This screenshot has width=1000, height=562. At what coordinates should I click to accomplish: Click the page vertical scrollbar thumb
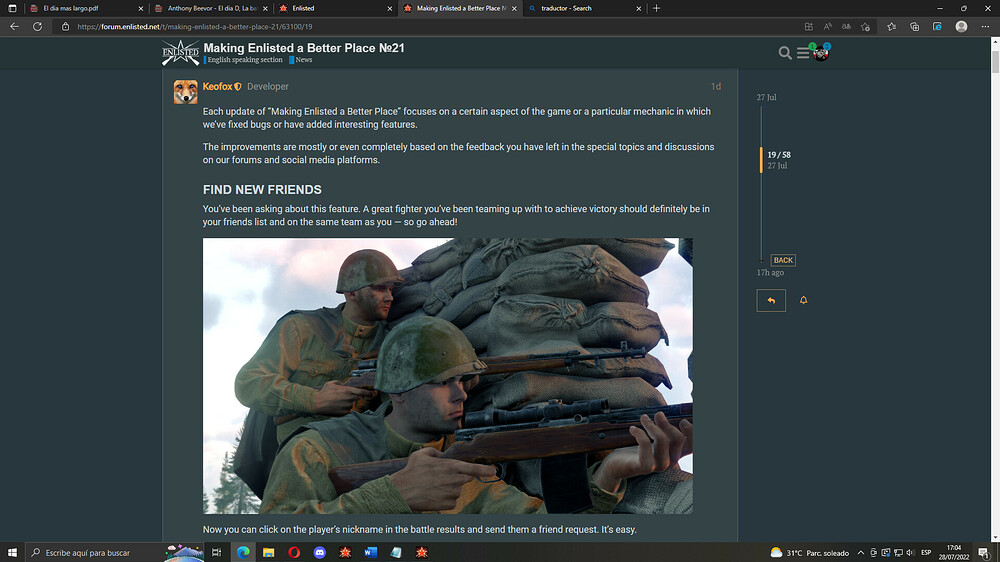click(995, 62)
